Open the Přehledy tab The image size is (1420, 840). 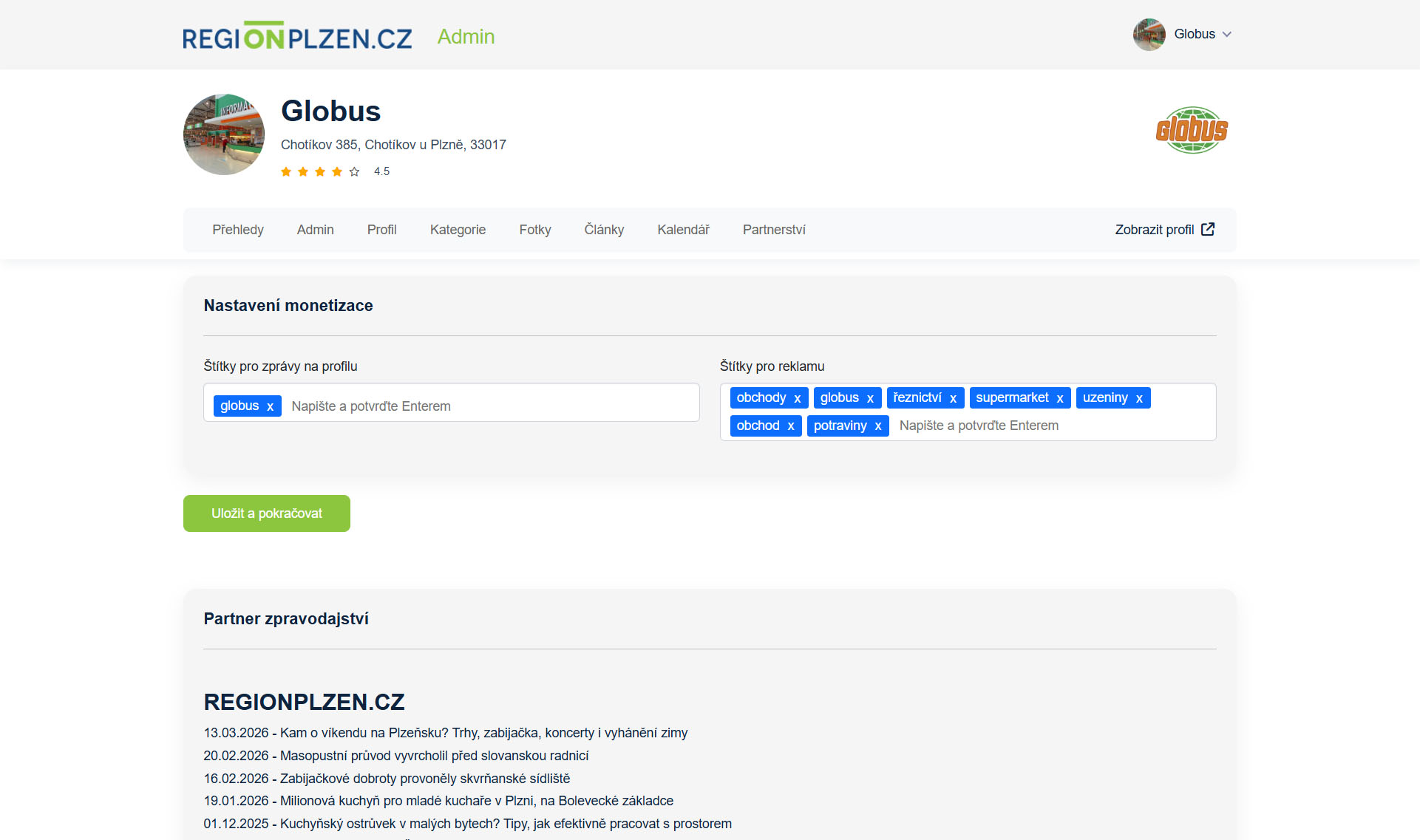238,230
